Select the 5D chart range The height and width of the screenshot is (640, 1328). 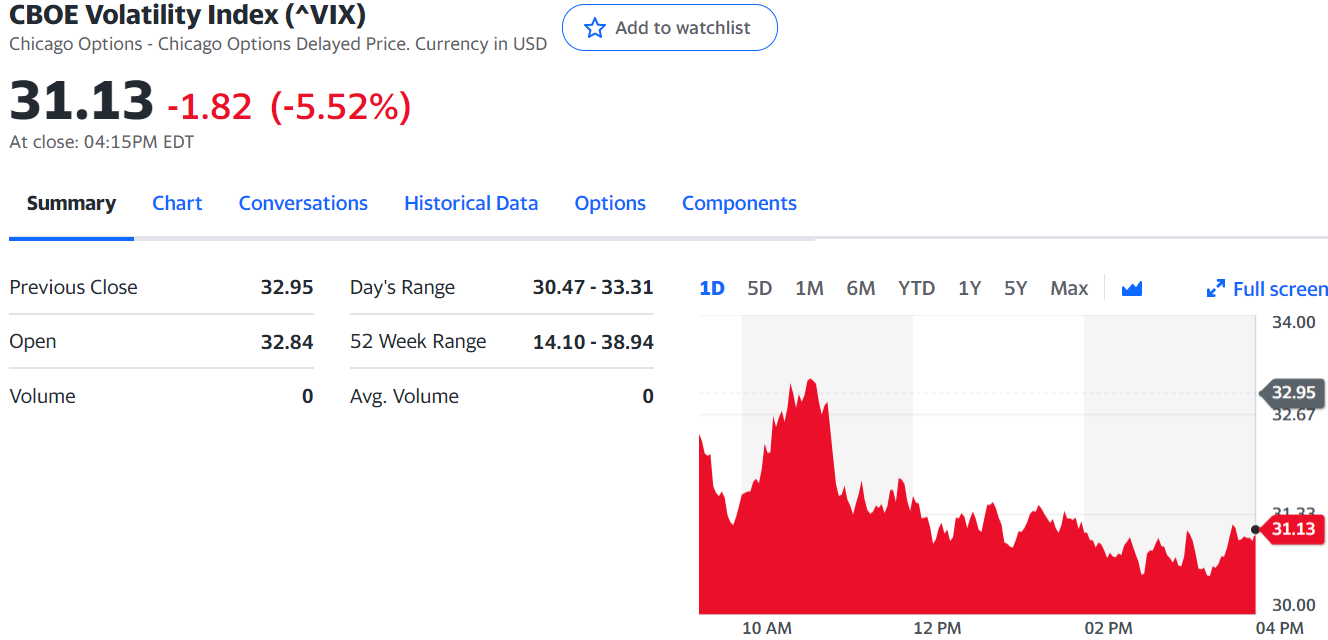(x=760, y=288)
